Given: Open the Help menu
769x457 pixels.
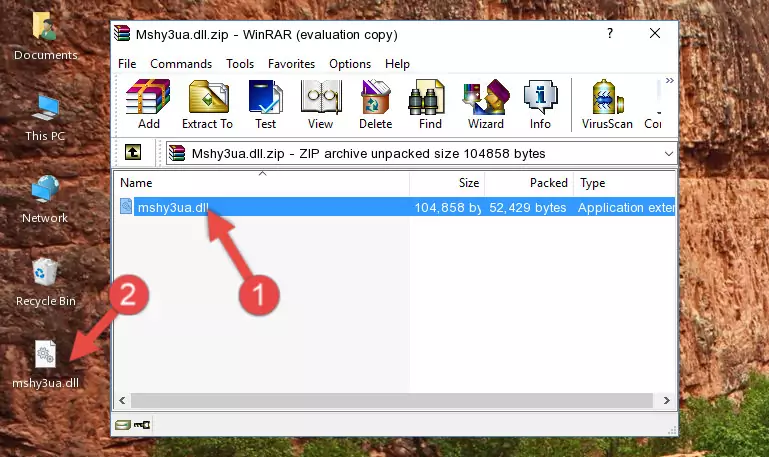Looking at the screenshot, I should coord(397,64).
